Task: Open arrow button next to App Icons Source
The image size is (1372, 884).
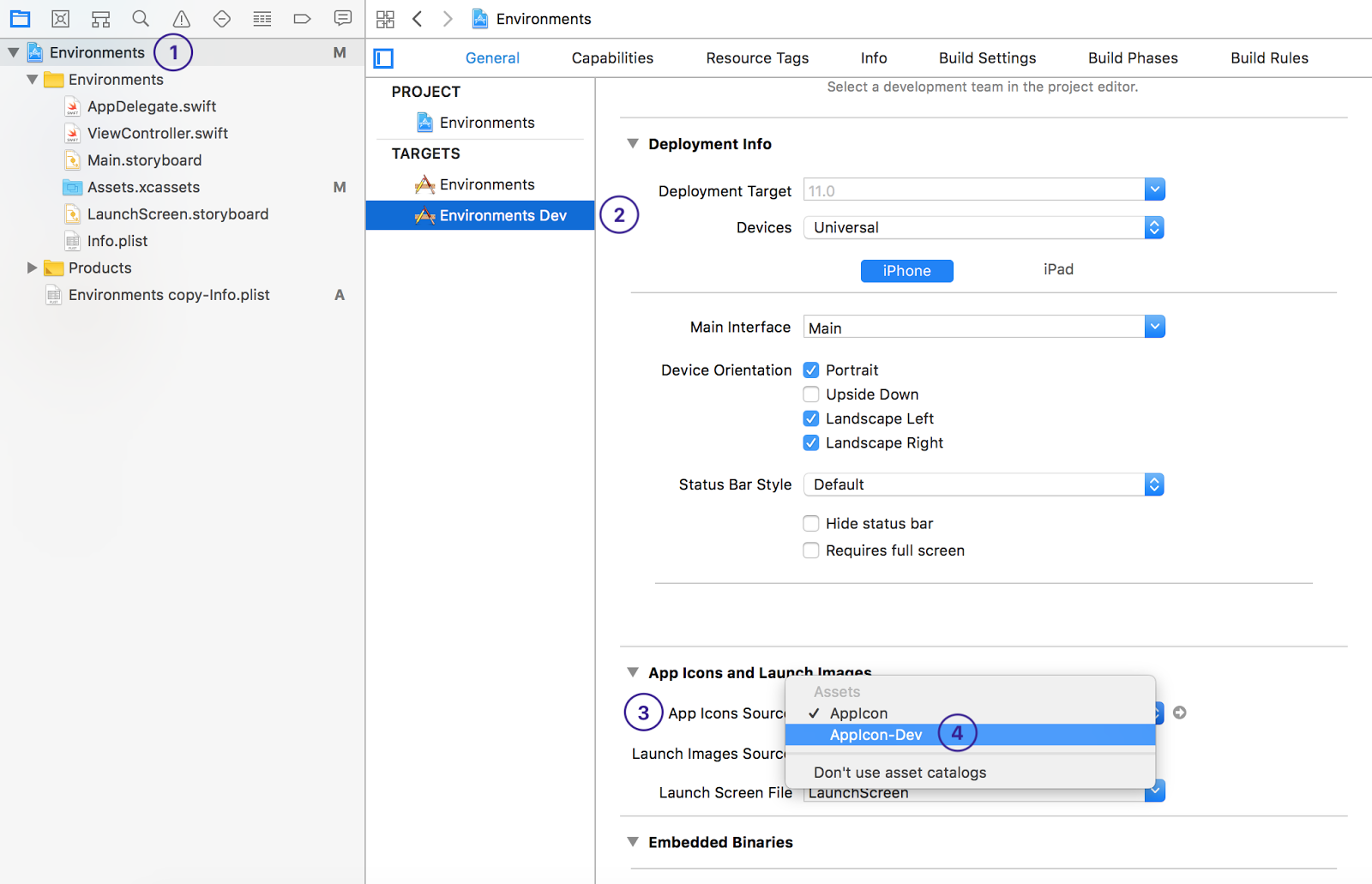Action: click(1180, 713)
